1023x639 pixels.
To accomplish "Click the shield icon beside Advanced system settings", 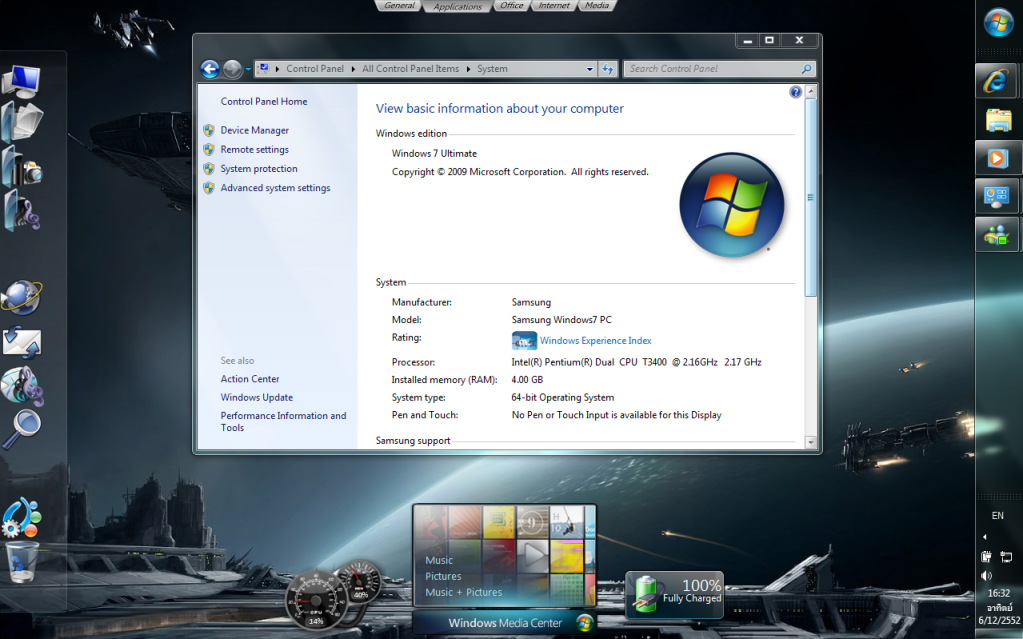I will [x=209, y=188].
